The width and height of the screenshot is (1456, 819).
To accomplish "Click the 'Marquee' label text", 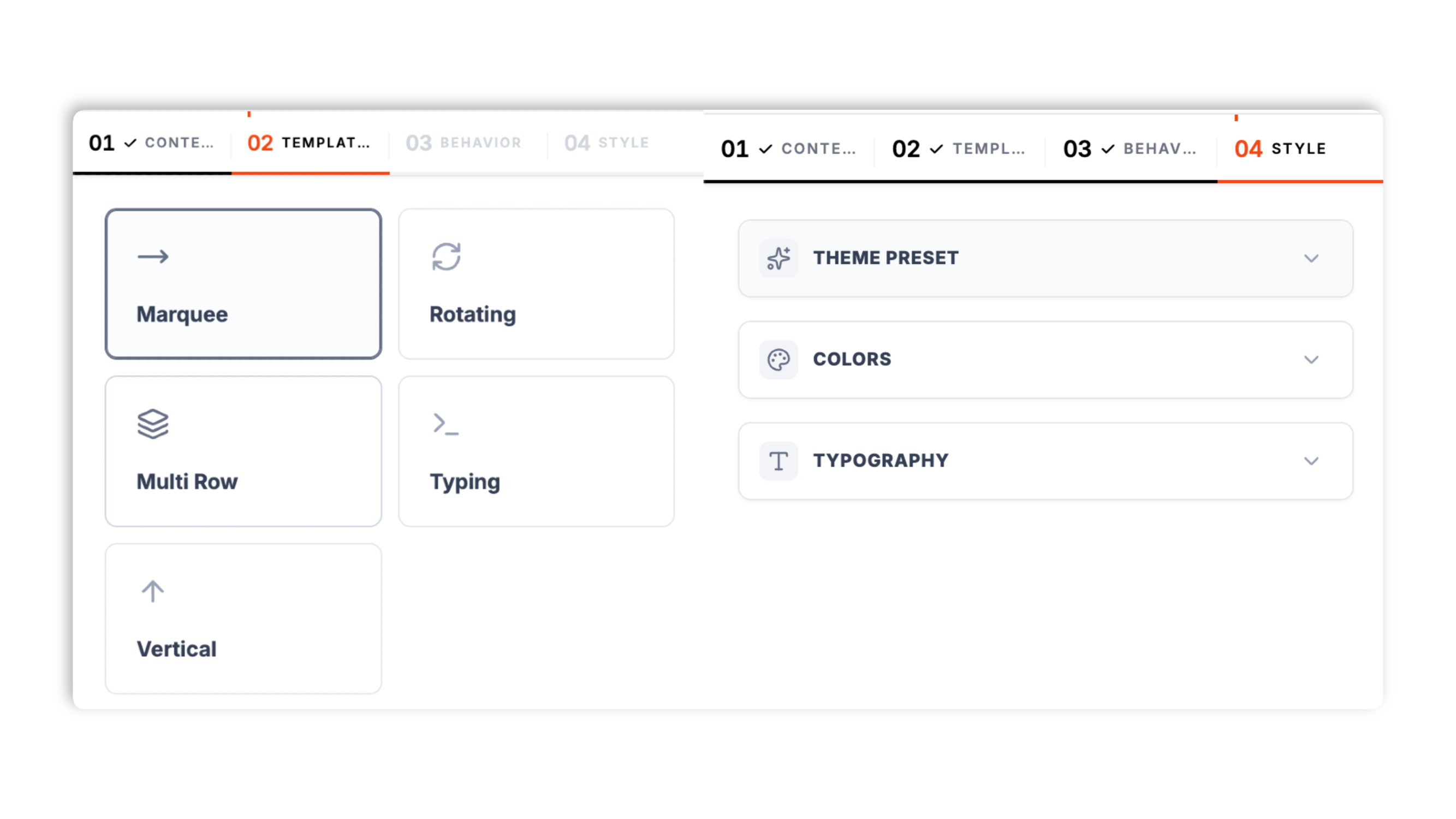I will coord(182,314).
